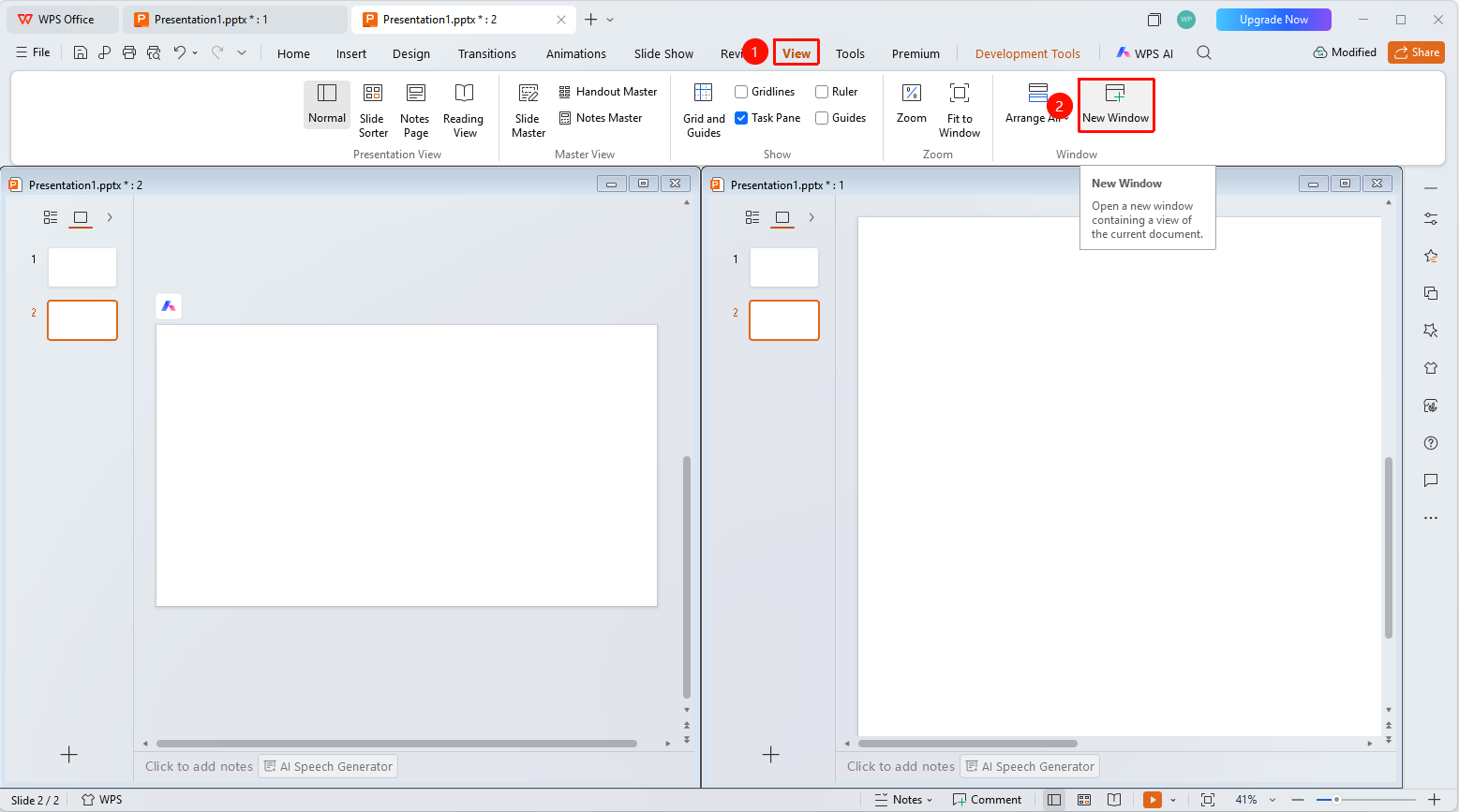The image size is (1459, 812).
Task: Open the Slide Master editor
Action: (x=529, y=111)
